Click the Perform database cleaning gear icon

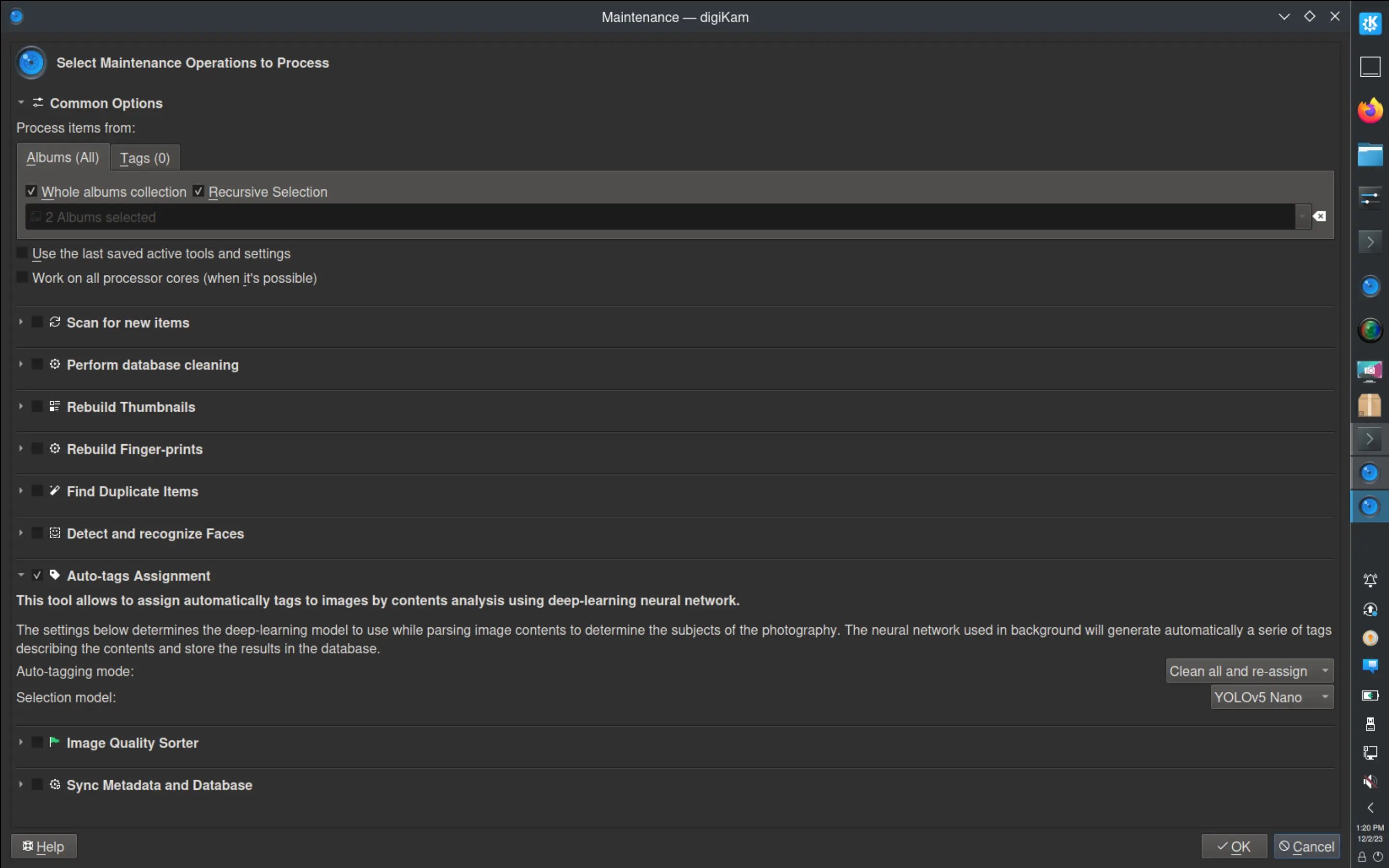coord(54,365)
